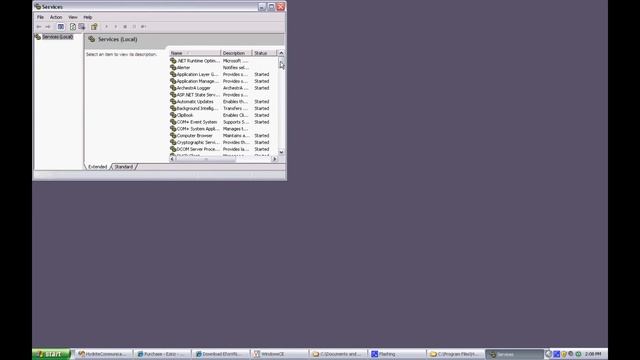Click the horizontal scroll right arrow
The height and width of the screenshot is (360, 640).
tap(274, 159)
